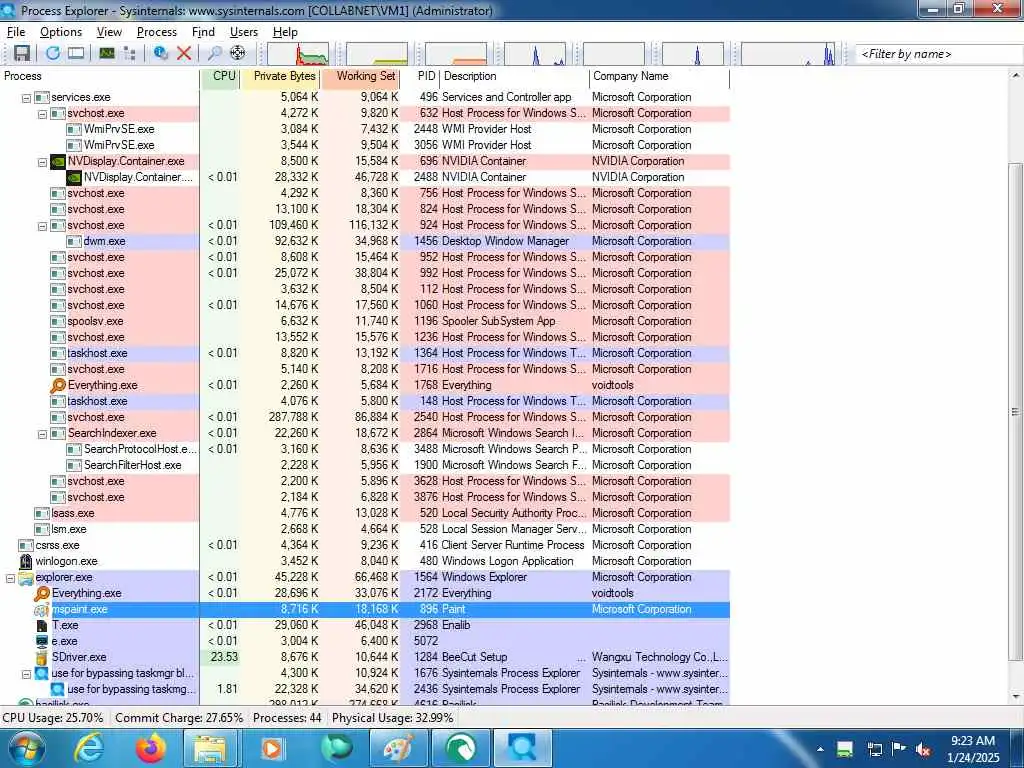Toggle the lower pane toolbar icon

click(76, 53)
